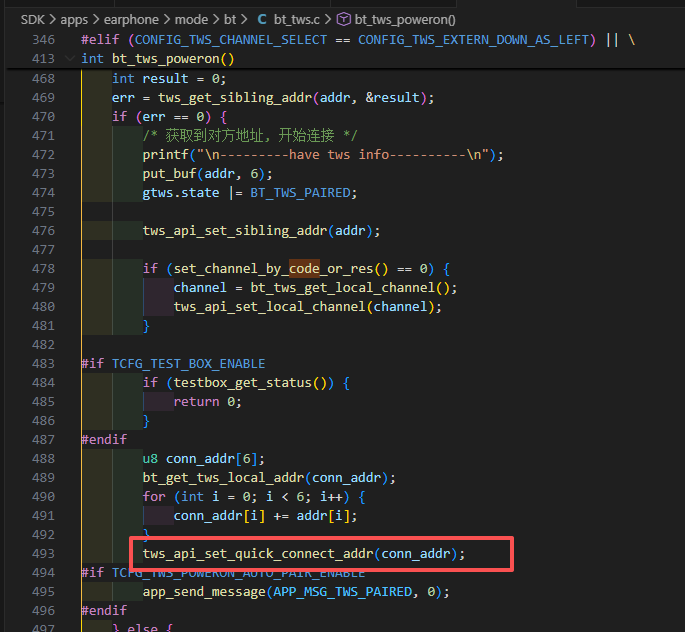Select bt_tws_poweron() symbol in breadcrumb

[405, 20]
